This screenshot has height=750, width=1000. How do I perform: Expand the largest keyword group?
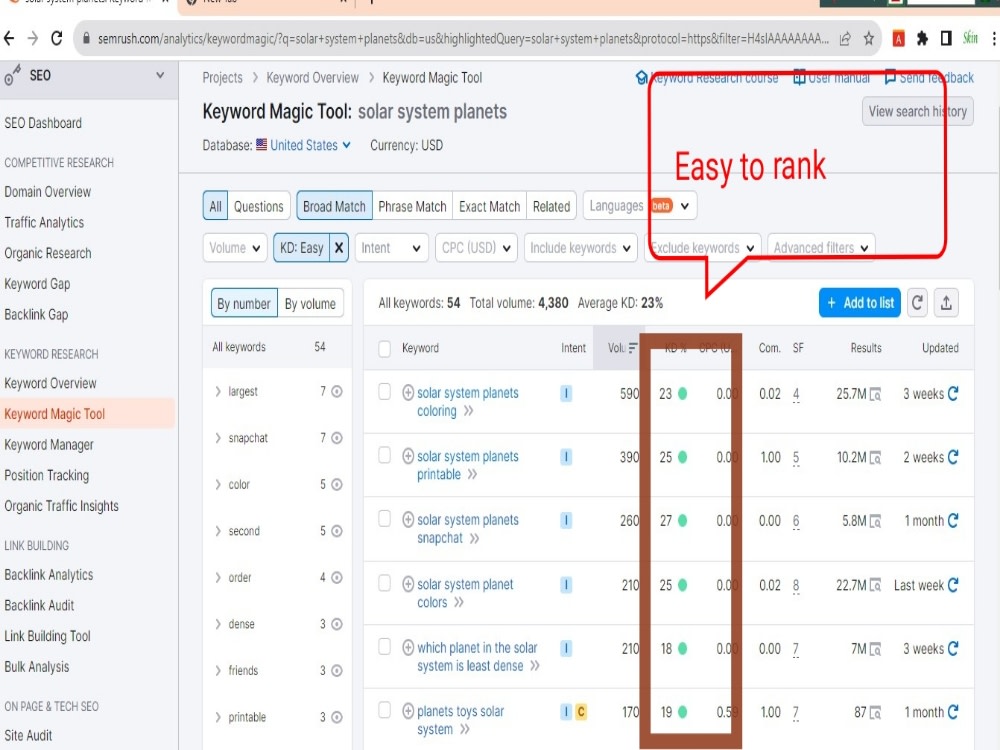218,392
